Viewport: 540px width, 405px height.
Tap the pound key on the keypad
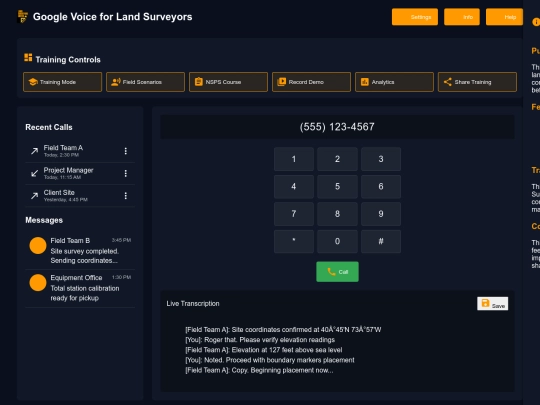(381, 241)
